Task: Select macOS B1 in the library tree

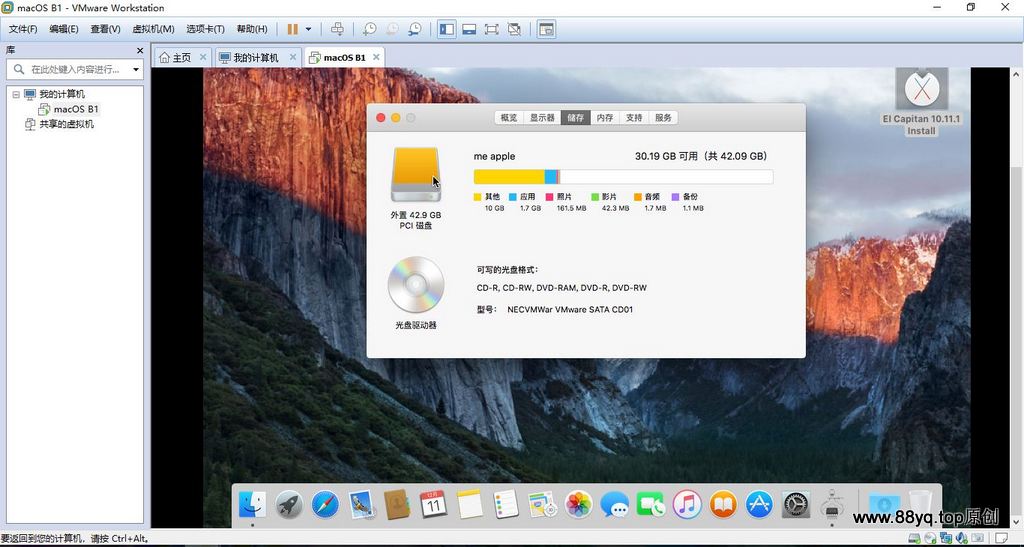Action: pos(76,109)
